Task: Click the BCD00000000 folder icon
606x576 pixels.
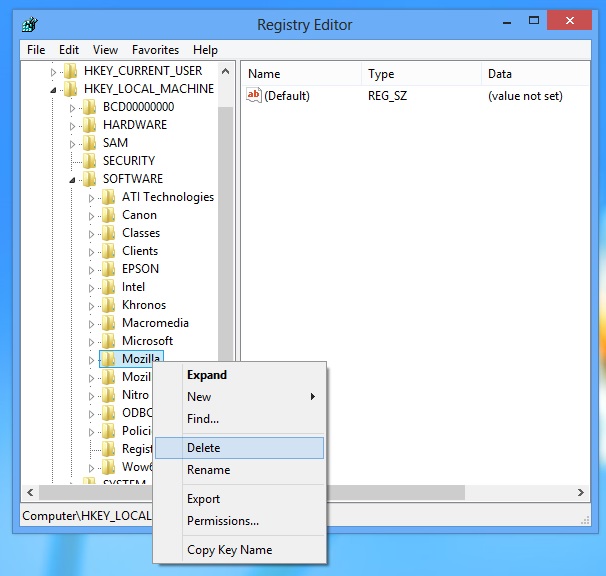Action: point(89,107)
